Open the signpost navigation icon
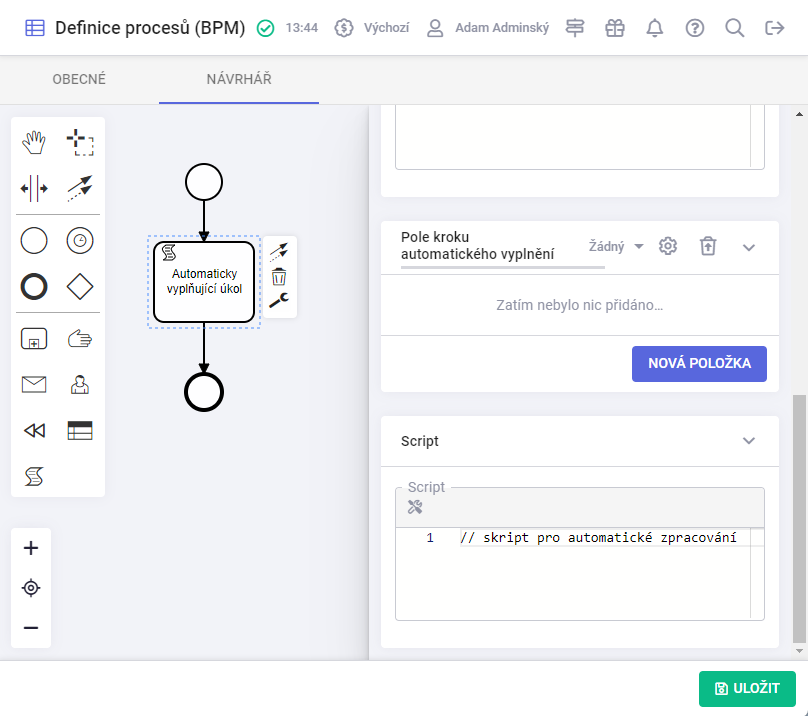Image resolution: width=808 pixels, height=716 pixels. [575, 28]
